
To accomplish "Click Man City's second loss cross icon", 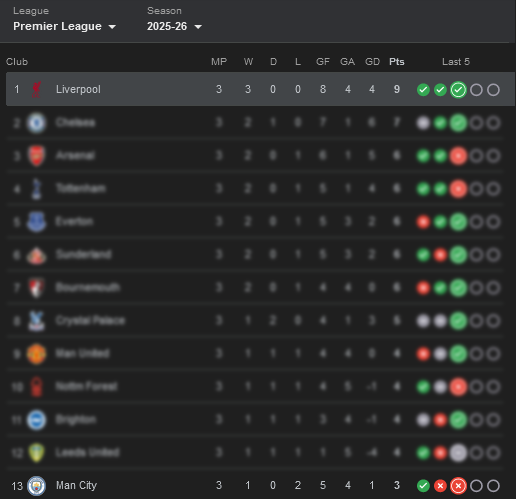I will 440,486.
